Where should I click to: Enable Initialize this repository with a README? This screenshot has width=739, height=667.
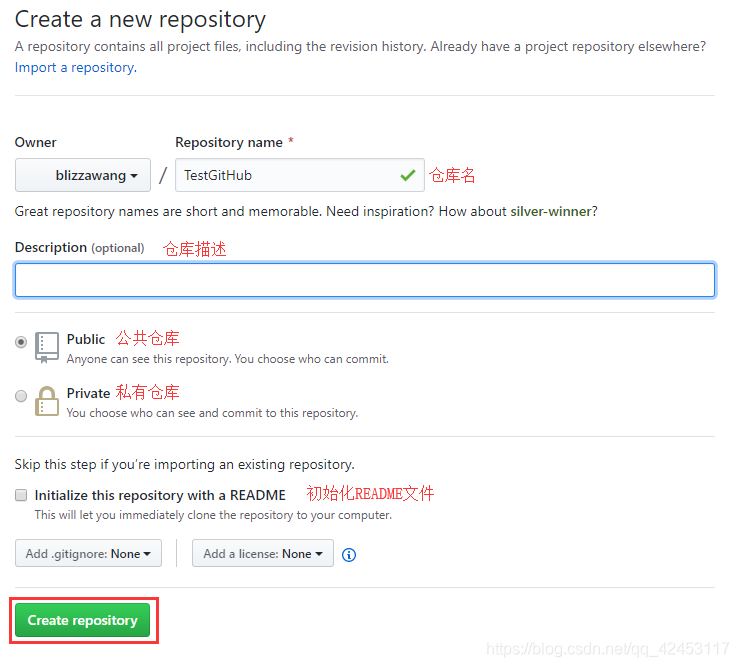21,495
